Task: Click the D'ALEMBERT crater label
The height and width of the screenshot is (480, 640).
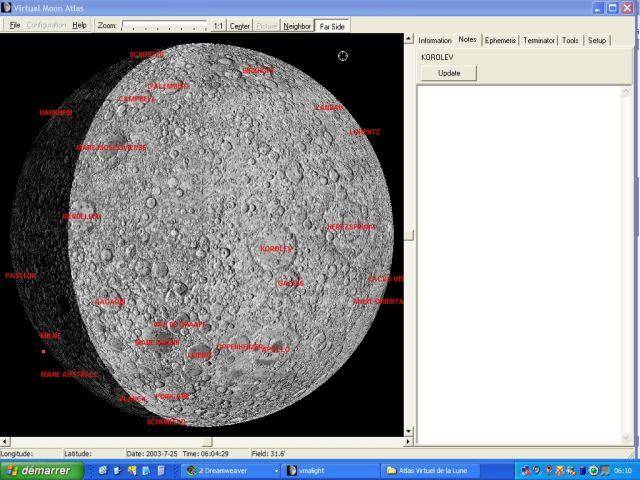Action: point(169,86)
